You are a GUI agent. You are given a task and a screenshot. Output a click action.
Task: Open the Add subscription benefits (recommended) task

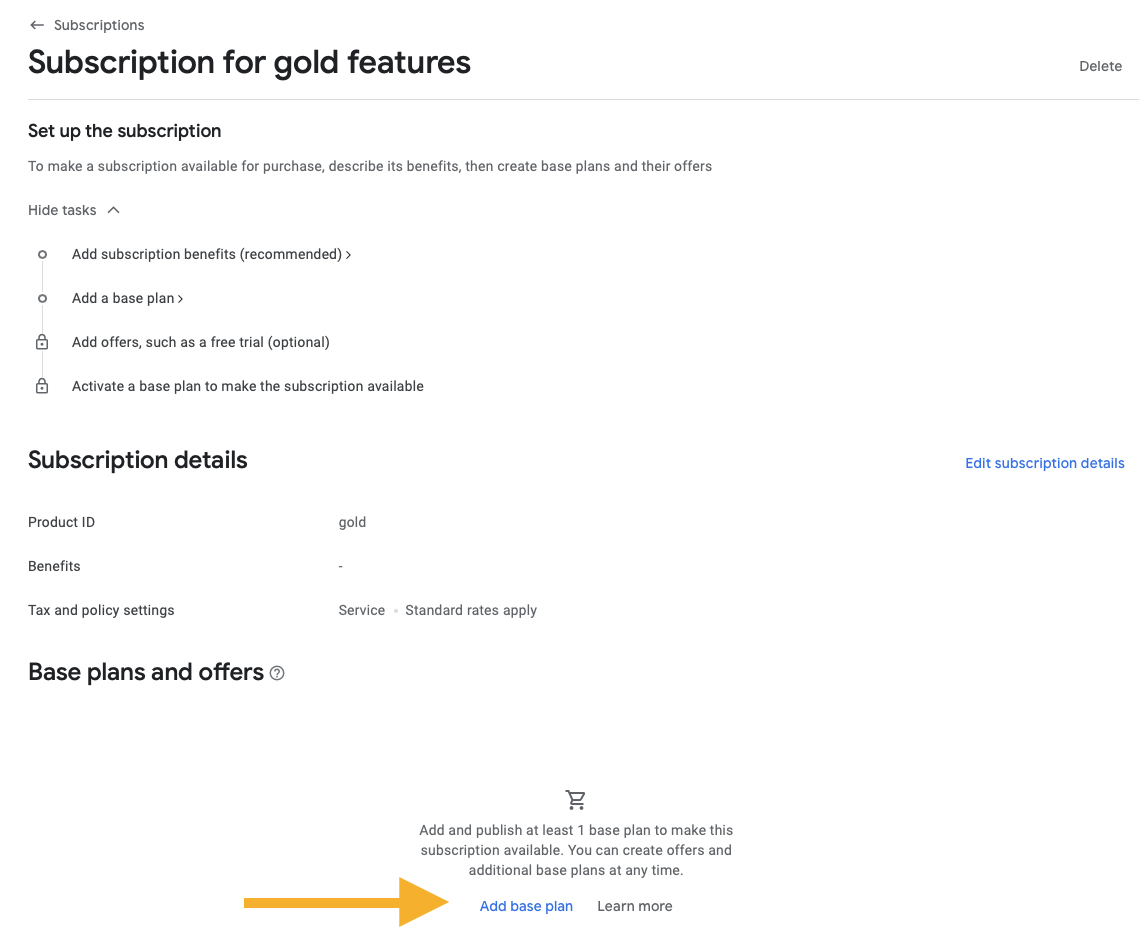tap(211, 254)
